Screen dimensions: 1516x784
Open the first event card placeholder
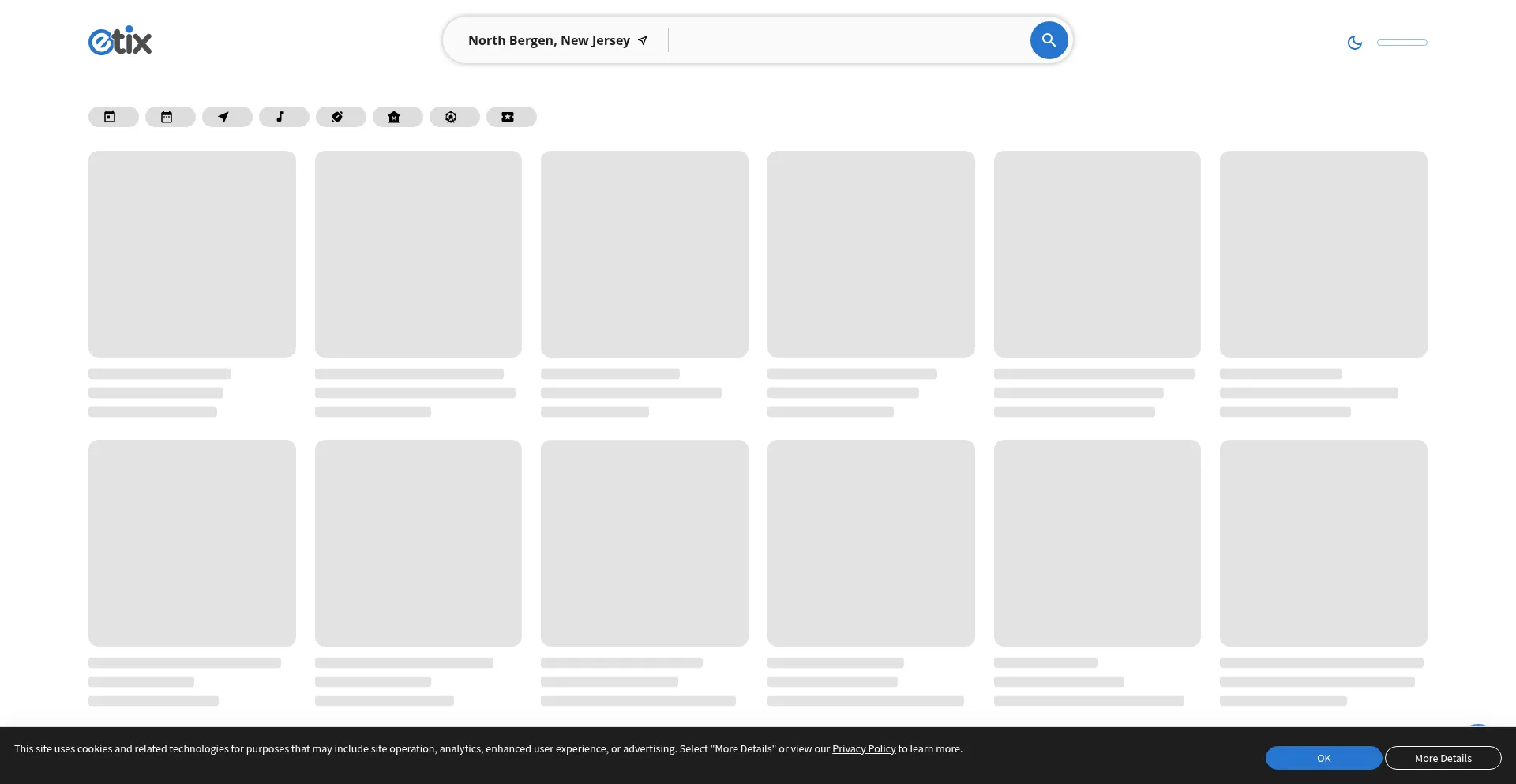tap(192, 254)
